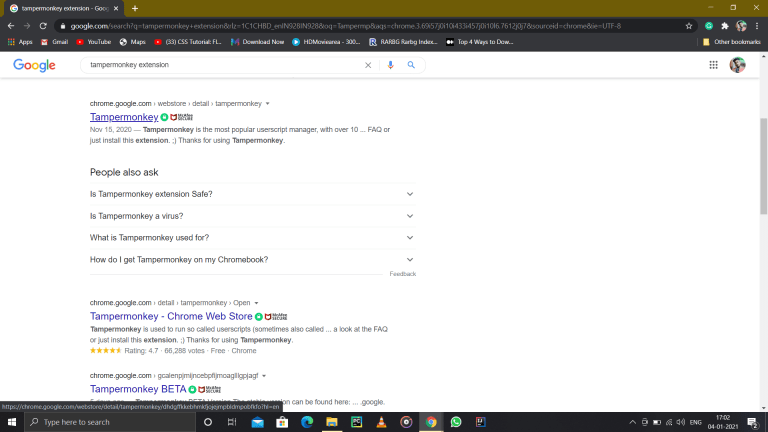Click the taskbar 'Type here to search' box

click(110, 422)
